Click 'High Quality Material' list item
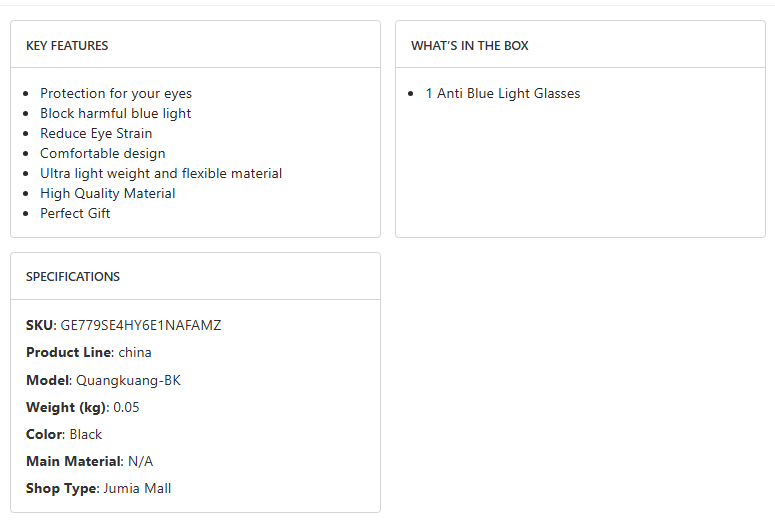Viewport: 775px width, 522px height. tap(107, 193)
